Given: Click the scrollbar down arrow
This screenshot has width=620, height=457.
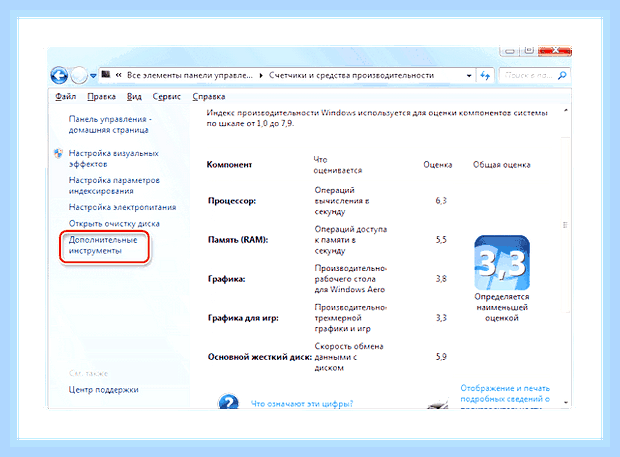Looking at the screenshot, I should tap(566, 402).
